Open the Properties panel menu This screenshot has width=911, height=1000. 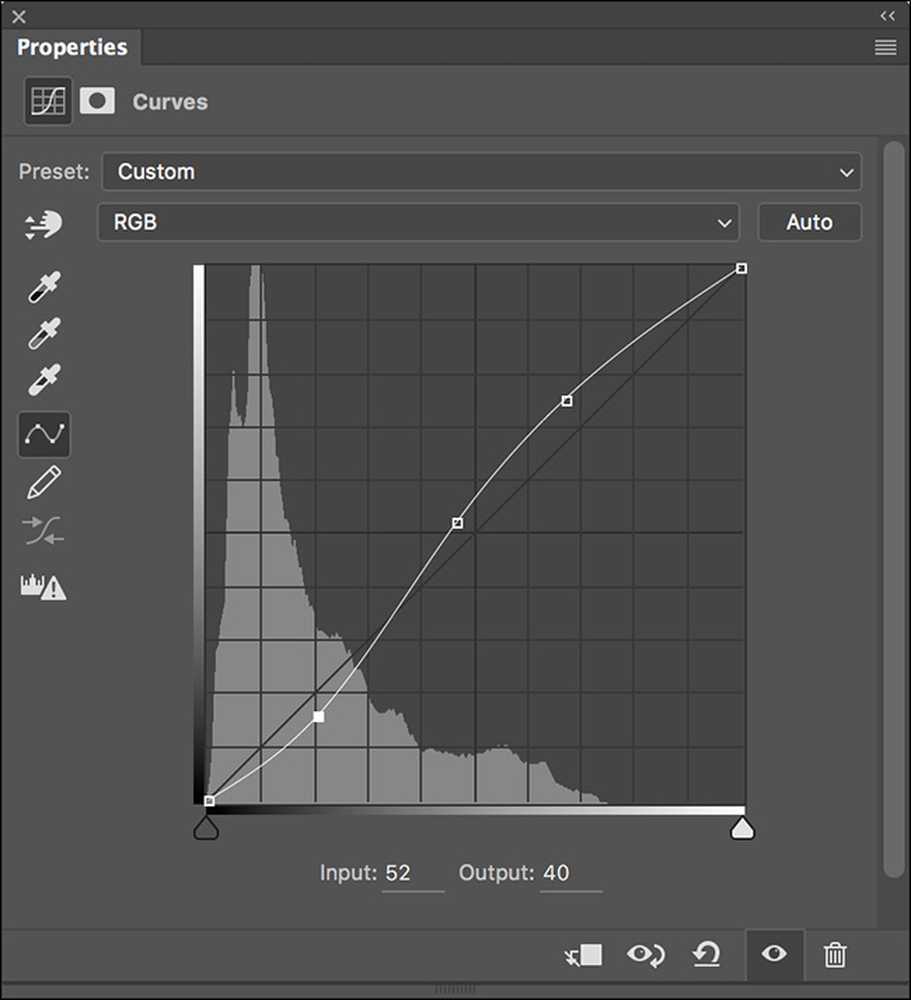(x=885, y=47)
